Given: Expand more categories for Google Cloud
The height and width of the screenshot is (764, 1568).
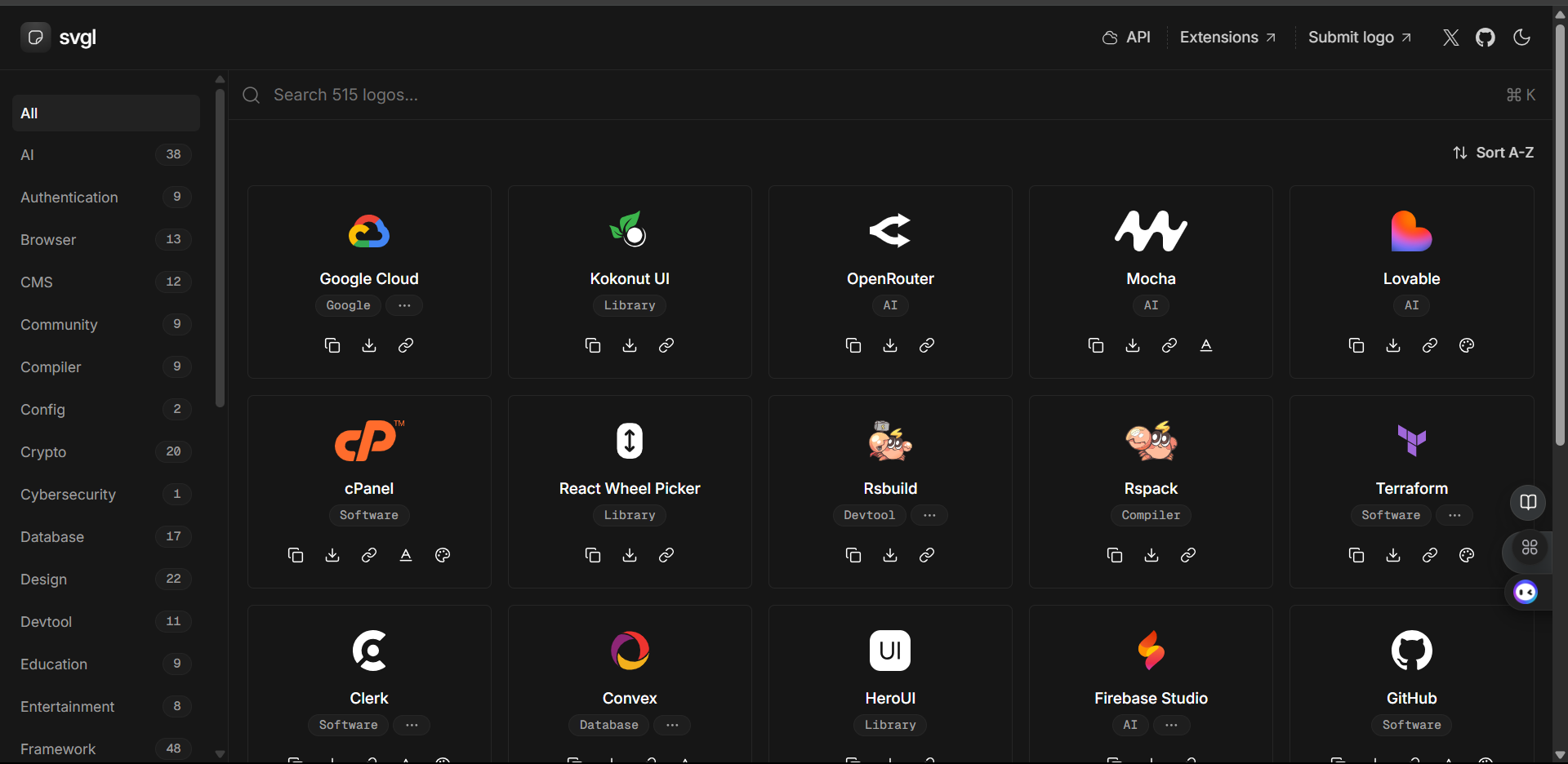Looking at the screenshot, I should 404,305.
